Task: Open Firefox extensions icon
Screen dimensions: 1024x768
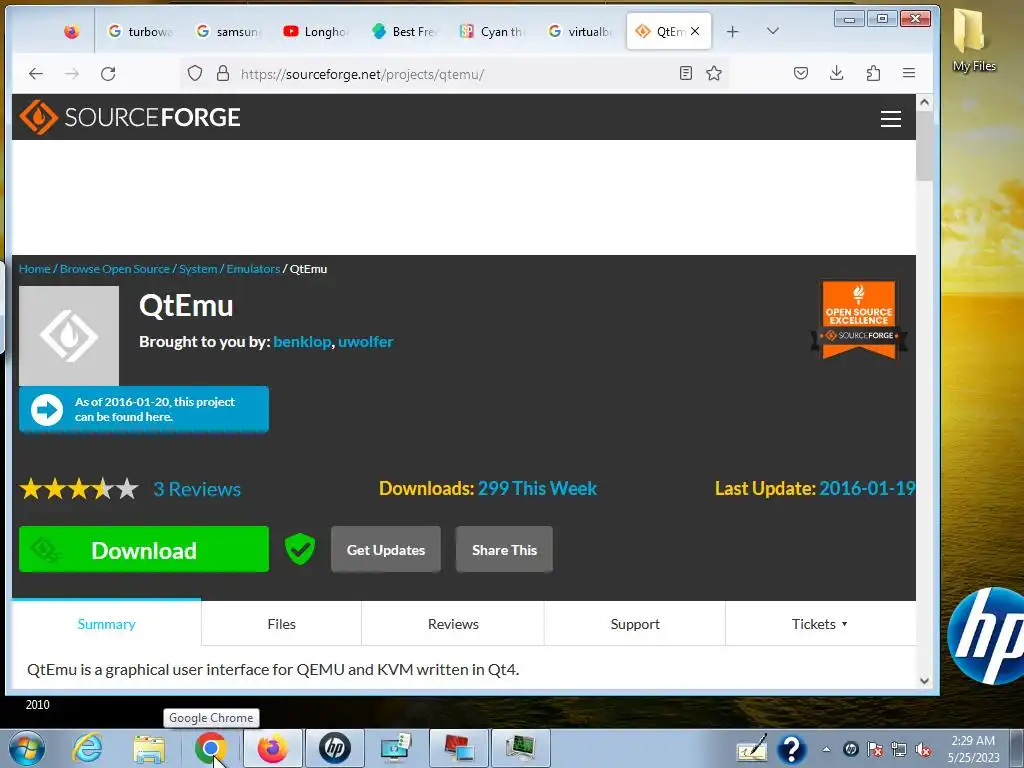Action: coord(873,73)
